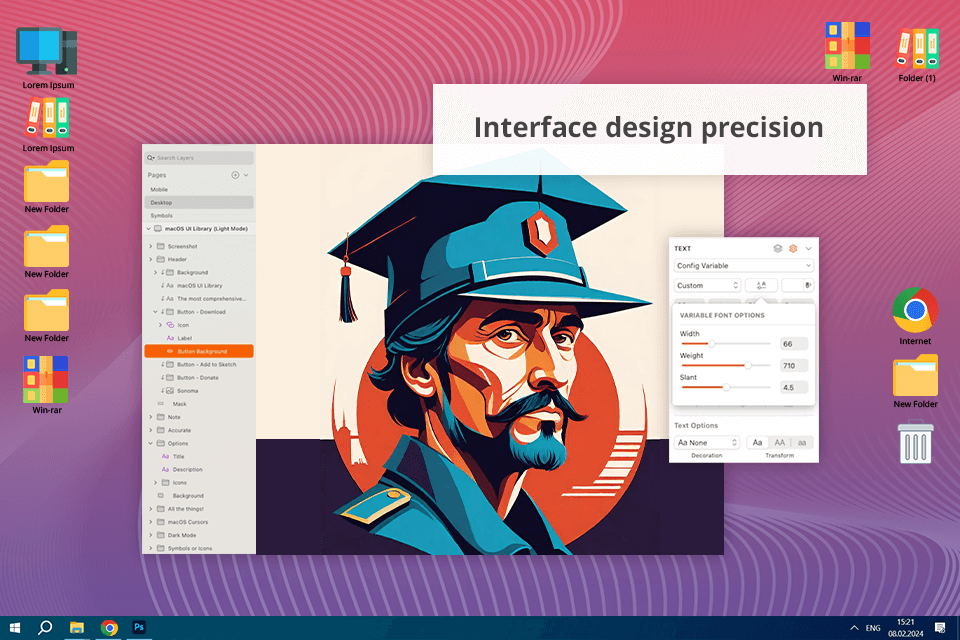Click the text Aa icon of Label layer
The width and height of the screenshot is (960, 640).
coord(171,338)
